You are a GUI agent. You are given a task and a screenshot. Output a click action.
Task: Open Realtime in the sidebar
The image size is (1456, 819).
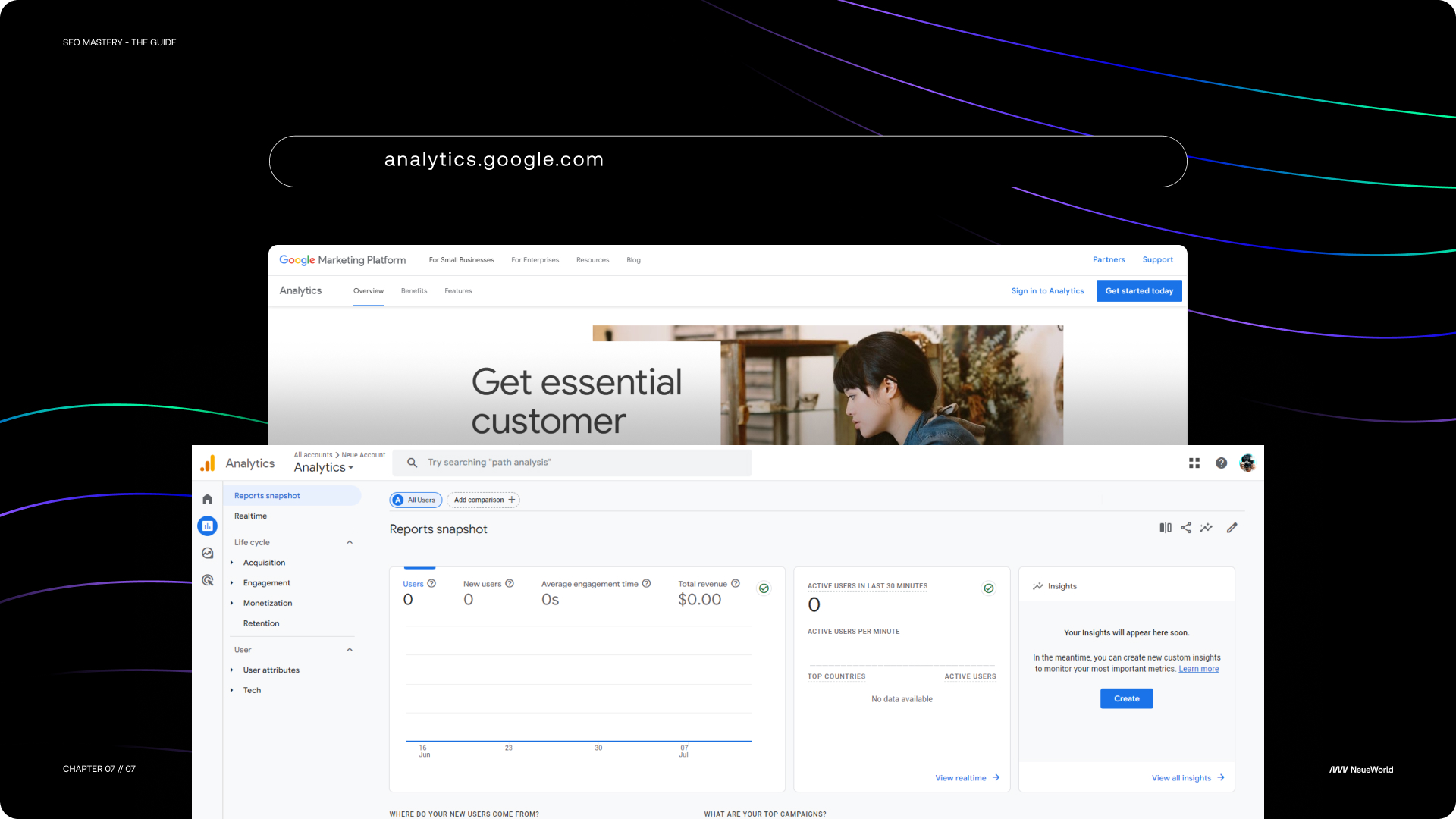(x=250, y=516)
